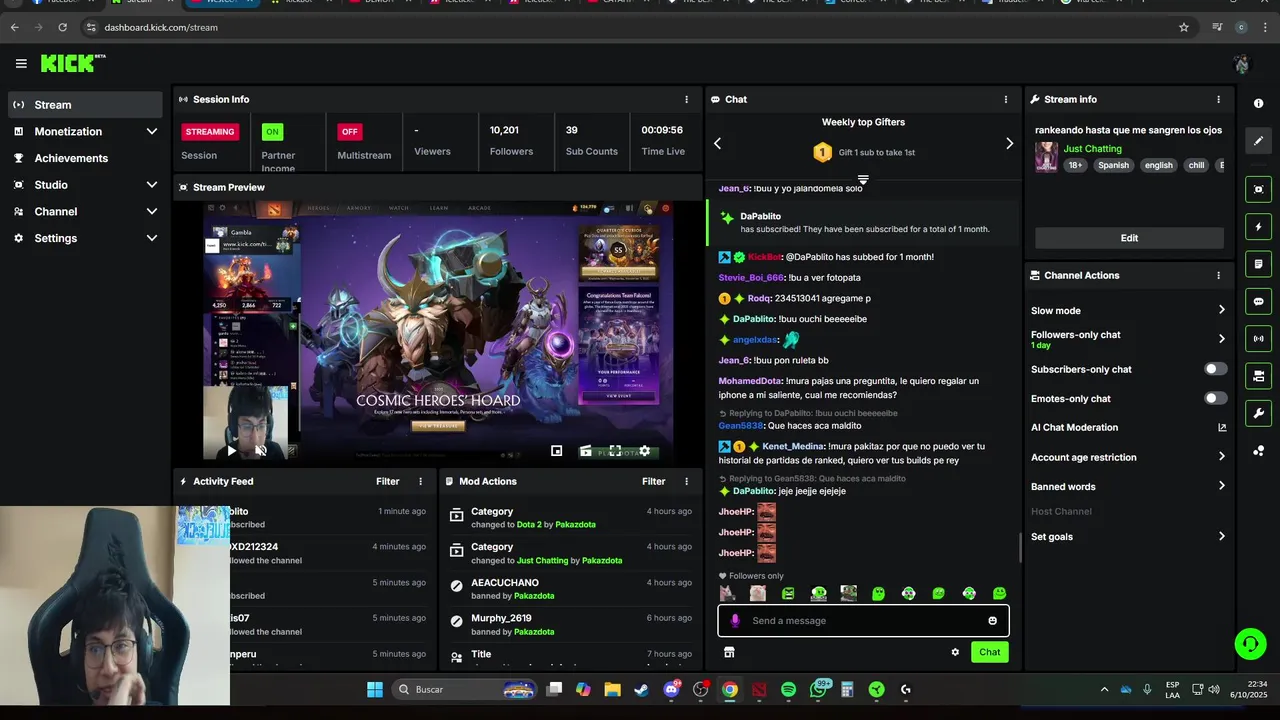The width and height of the screenshot is (1280, 720).
Task: Click in the Send a message field
Action: 863,621
